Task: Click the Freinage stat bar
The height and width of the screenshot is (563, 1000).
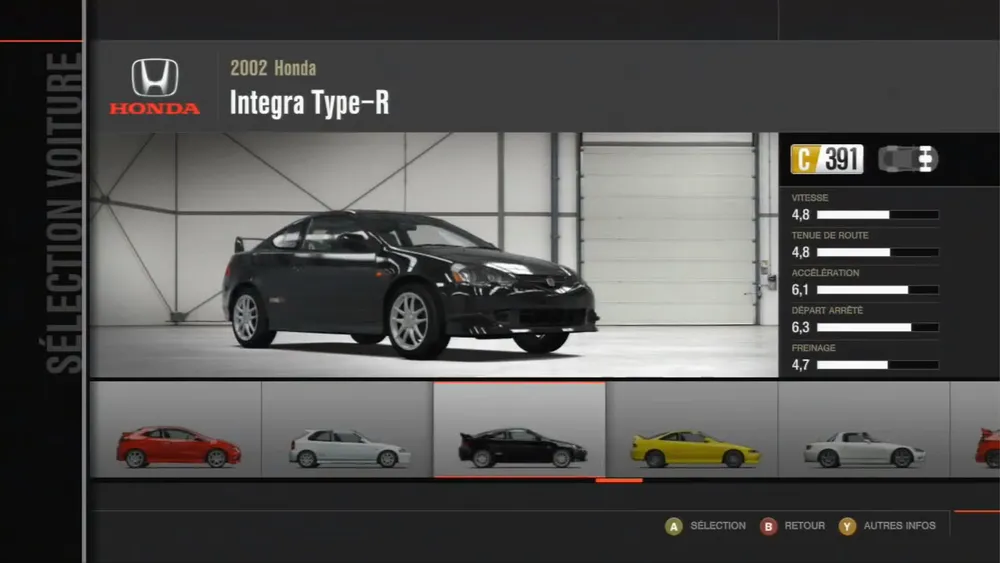Action: click(877, 365)
